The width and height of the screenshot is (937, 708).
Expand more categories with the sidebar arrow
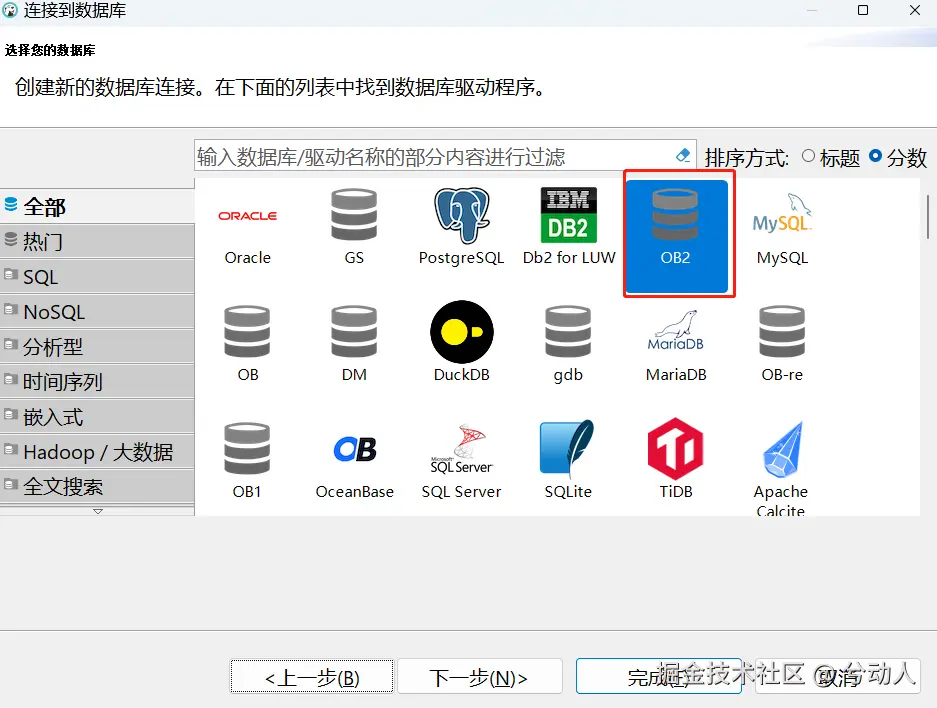pyautogui.click(x=97, y=511)
